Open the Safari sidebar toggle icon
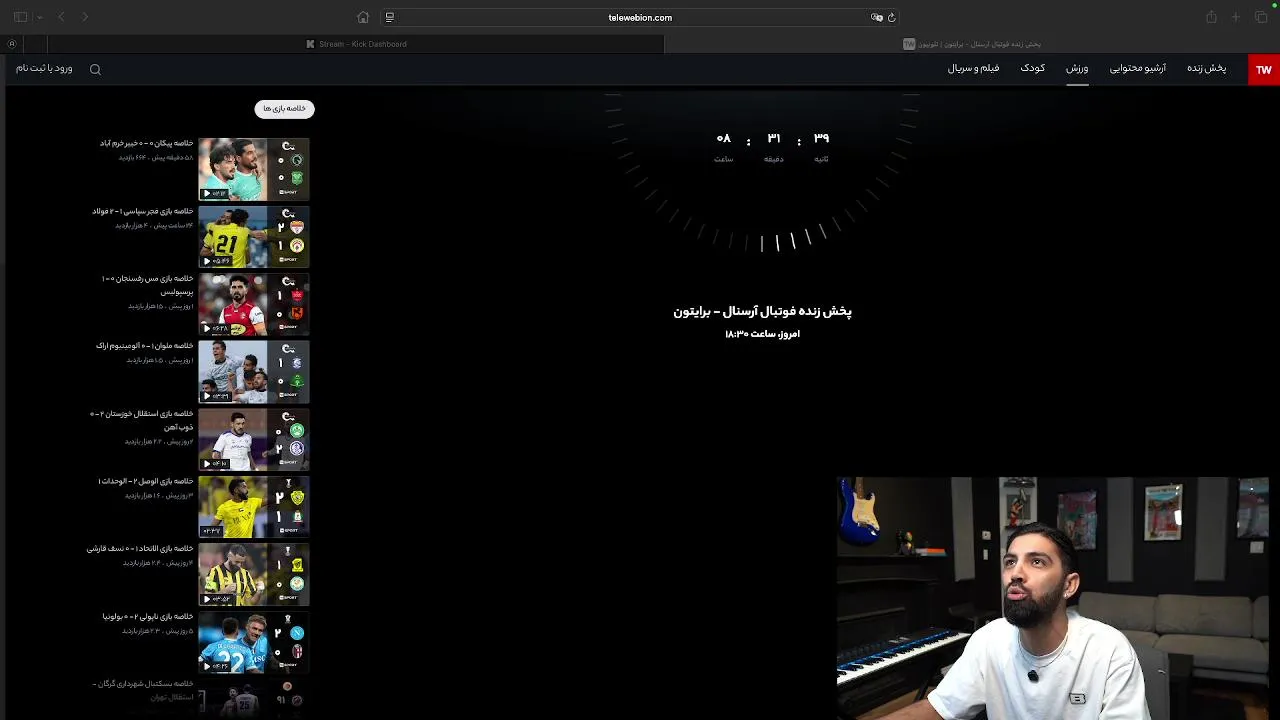This screenshot has width=1280, height=720. 20,17
